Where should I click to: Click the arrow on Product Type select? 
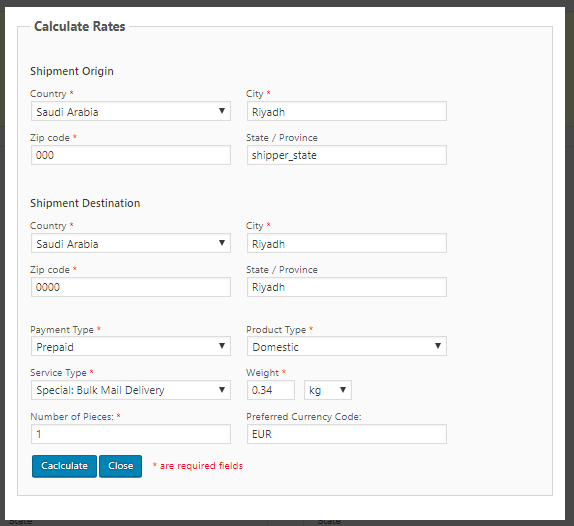(438, 346)
